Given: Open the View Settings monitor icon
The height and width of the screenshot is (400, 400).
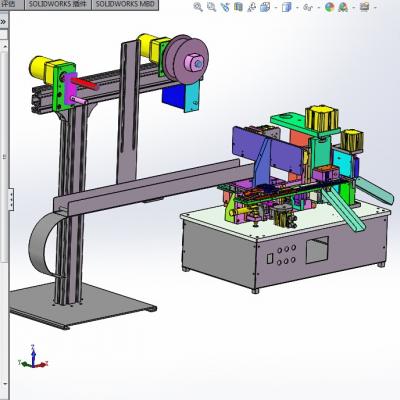Looking at the screenshot, I should (365, 7).
